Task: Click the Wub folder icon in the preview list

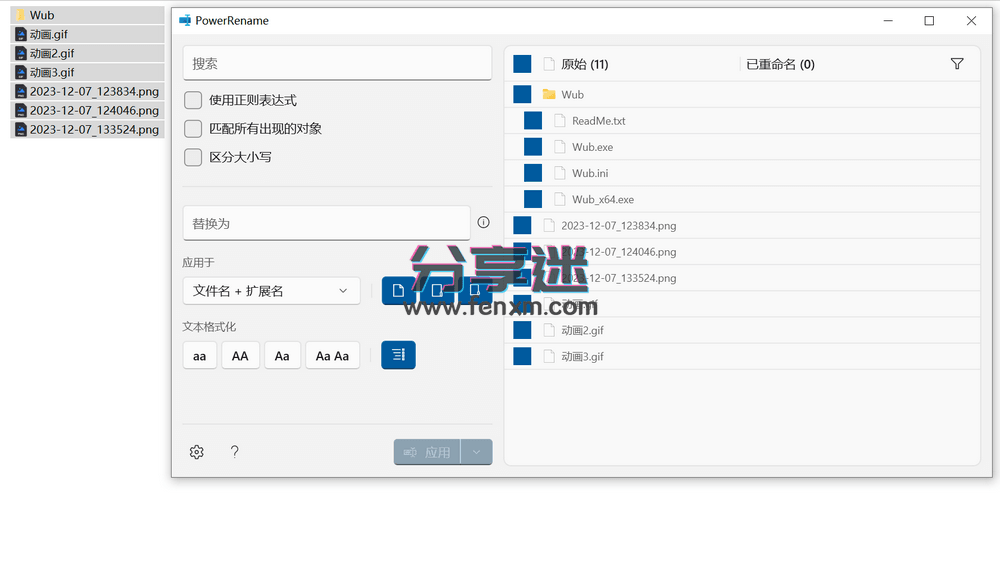Action: pos(549,94)
